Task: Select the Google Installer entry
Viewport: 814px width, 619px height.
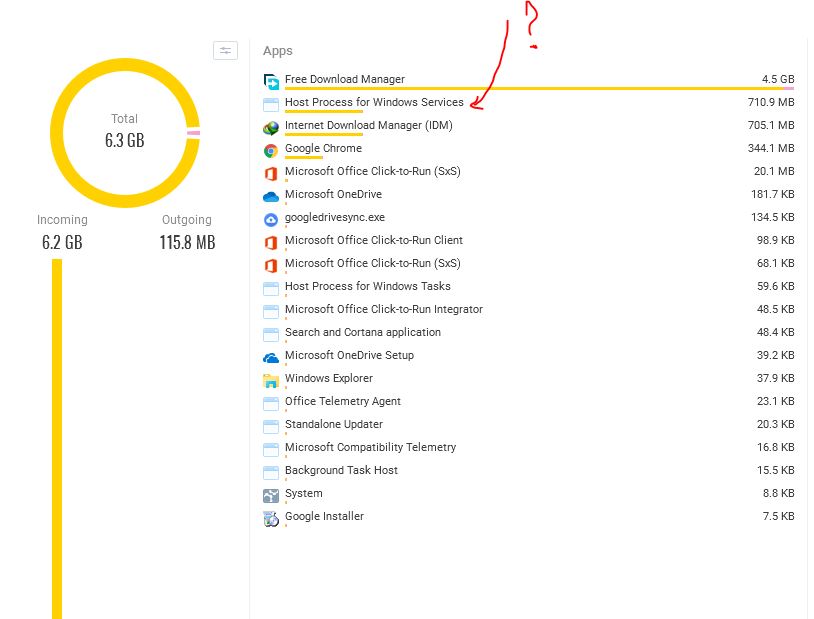Action: pyautogui.click(x=324, y=516)
